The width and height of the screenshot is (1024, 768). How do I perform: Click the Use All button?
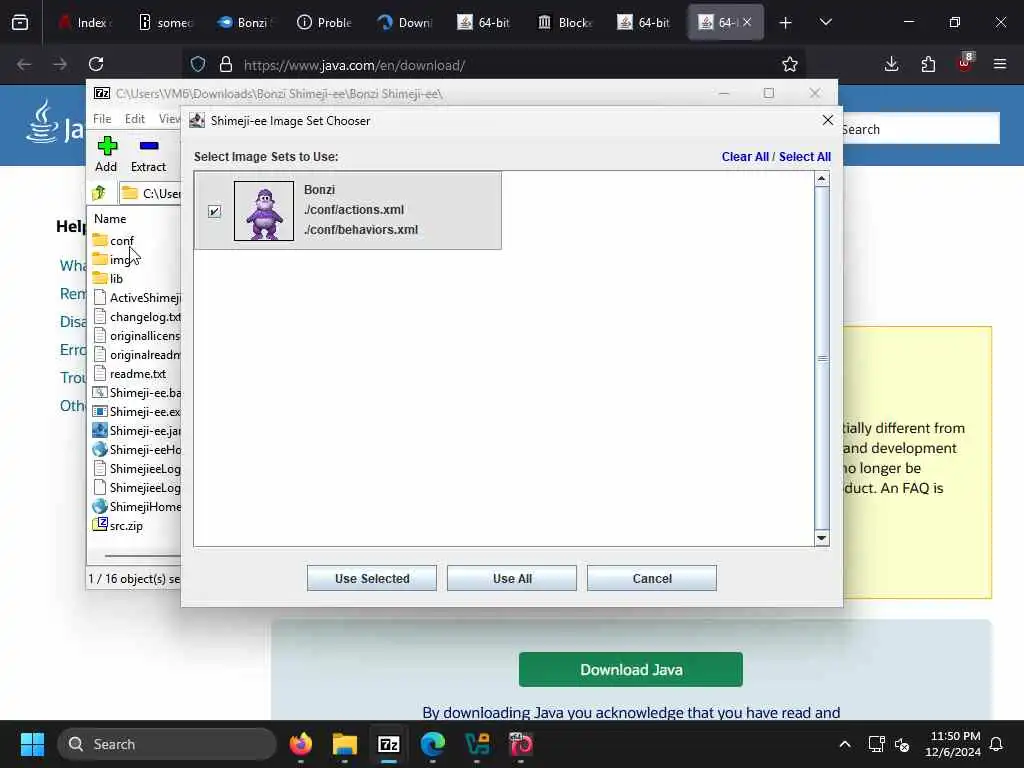click(x=512, y=578)
